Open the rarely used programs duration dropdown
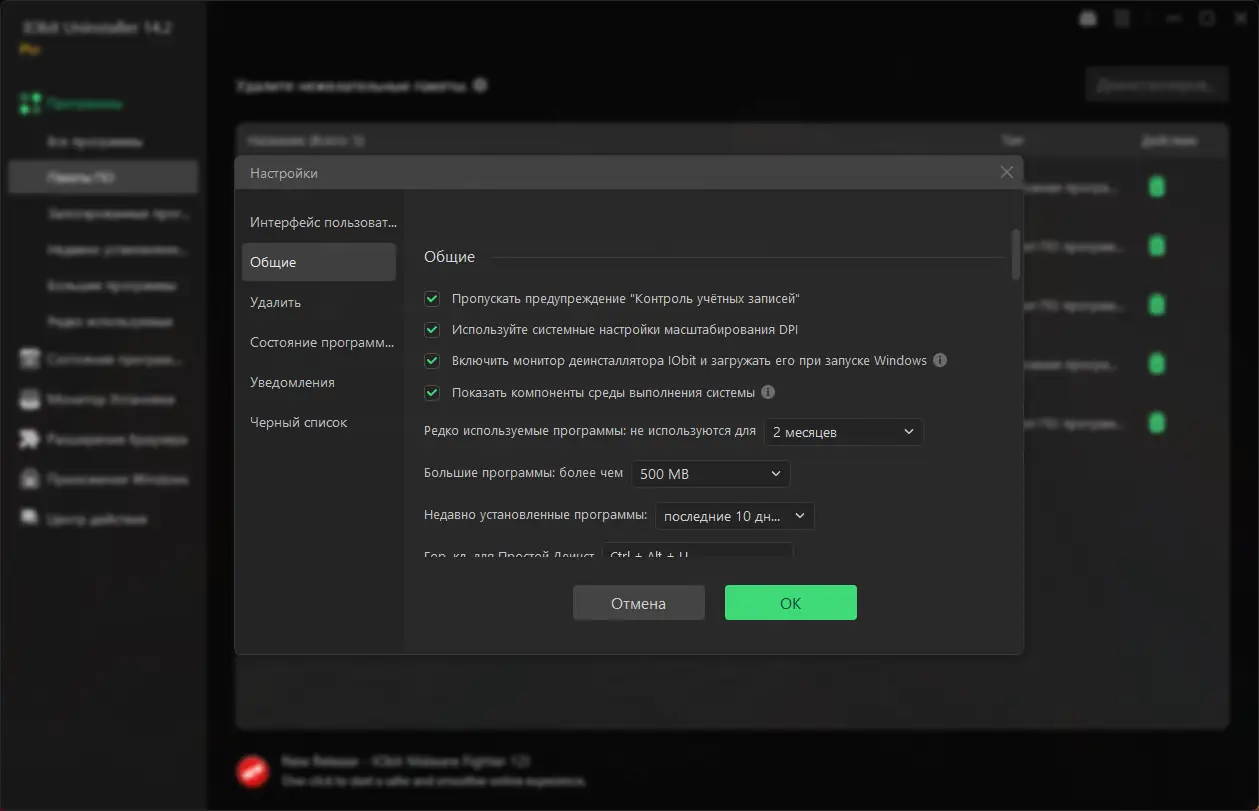Screen dimensions: 1259x811 (x=843, y=432)
